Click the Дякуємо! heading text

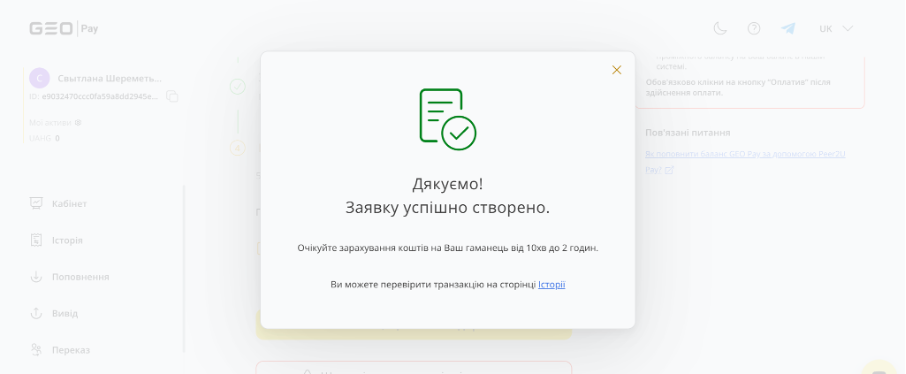448,184
